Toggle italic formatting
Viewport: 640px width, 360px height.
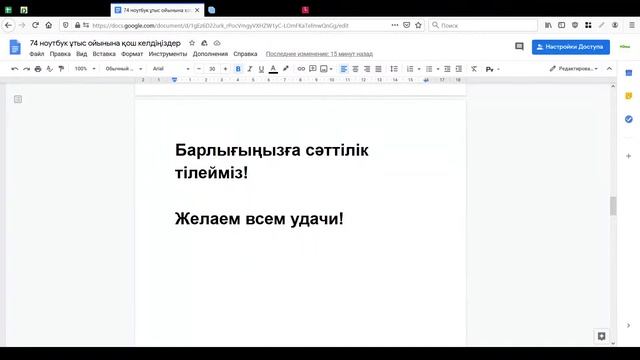(x=250, y=69)
